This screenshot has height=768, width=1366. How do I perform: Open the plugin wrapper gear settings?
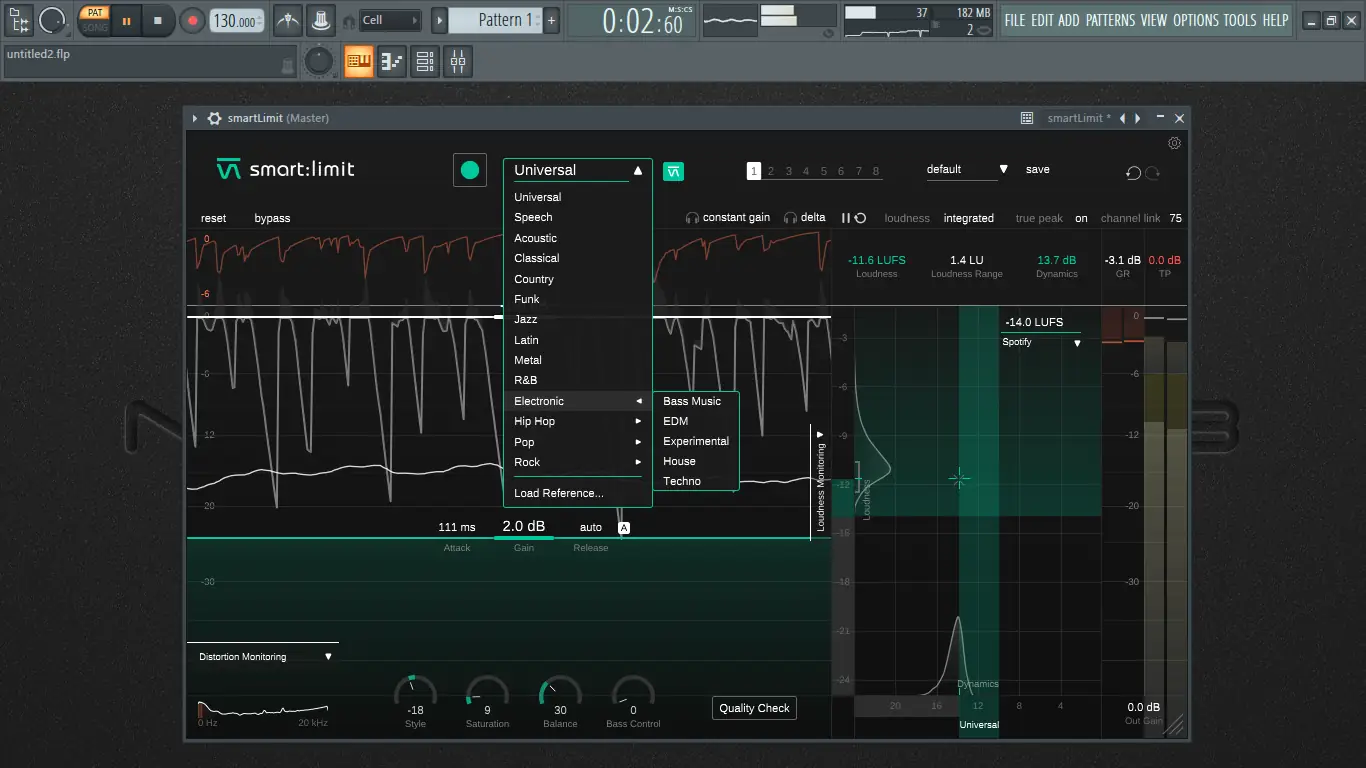[214, 118]
